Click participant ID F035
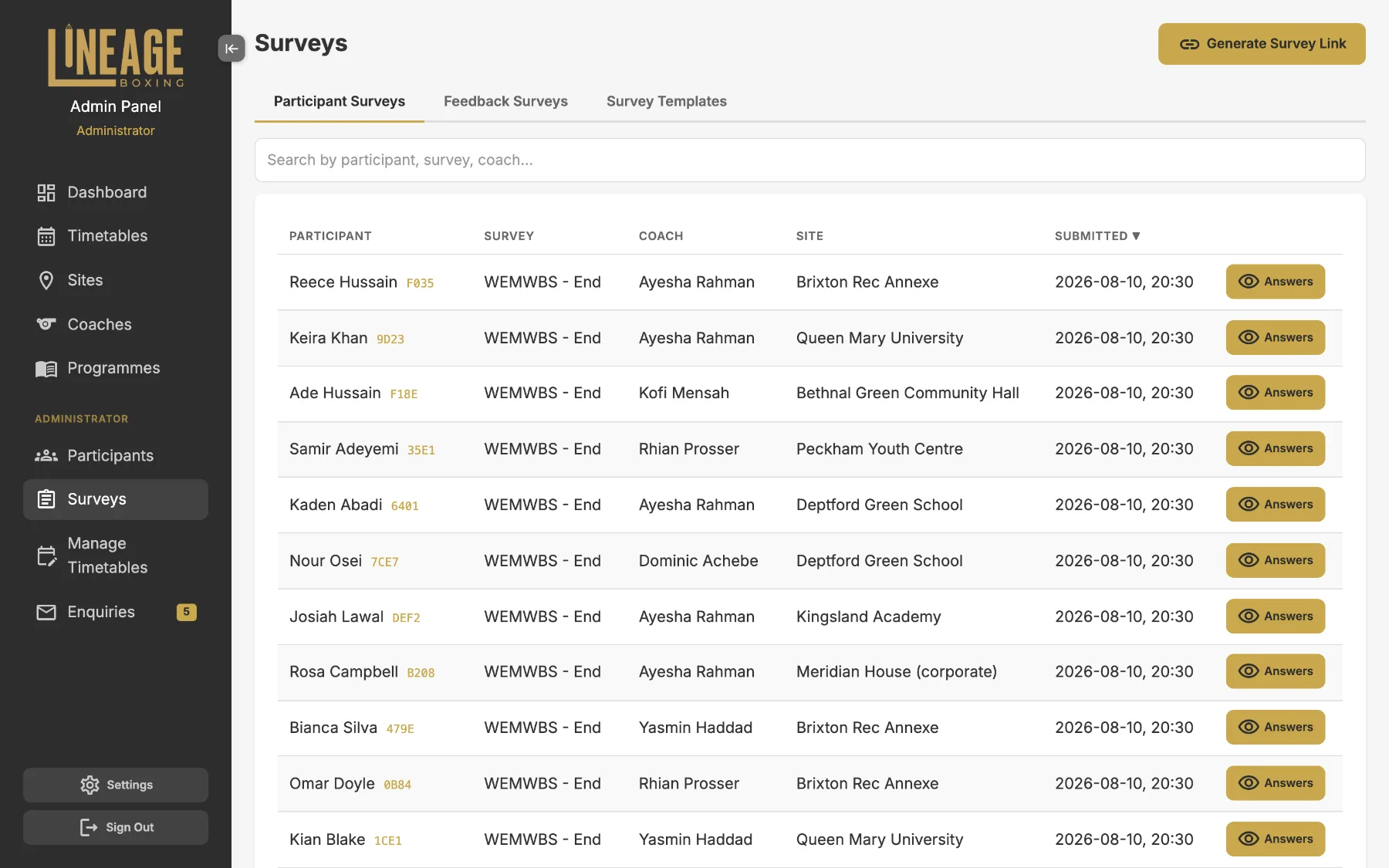The image size is (1389, 868). [x=420, y=283]
